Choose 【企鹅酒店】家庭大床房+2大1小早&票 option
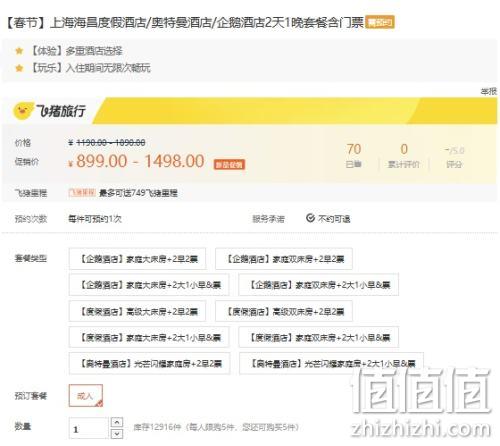Image resolution: width=500 pixels, height=446 pixels. 149,285
